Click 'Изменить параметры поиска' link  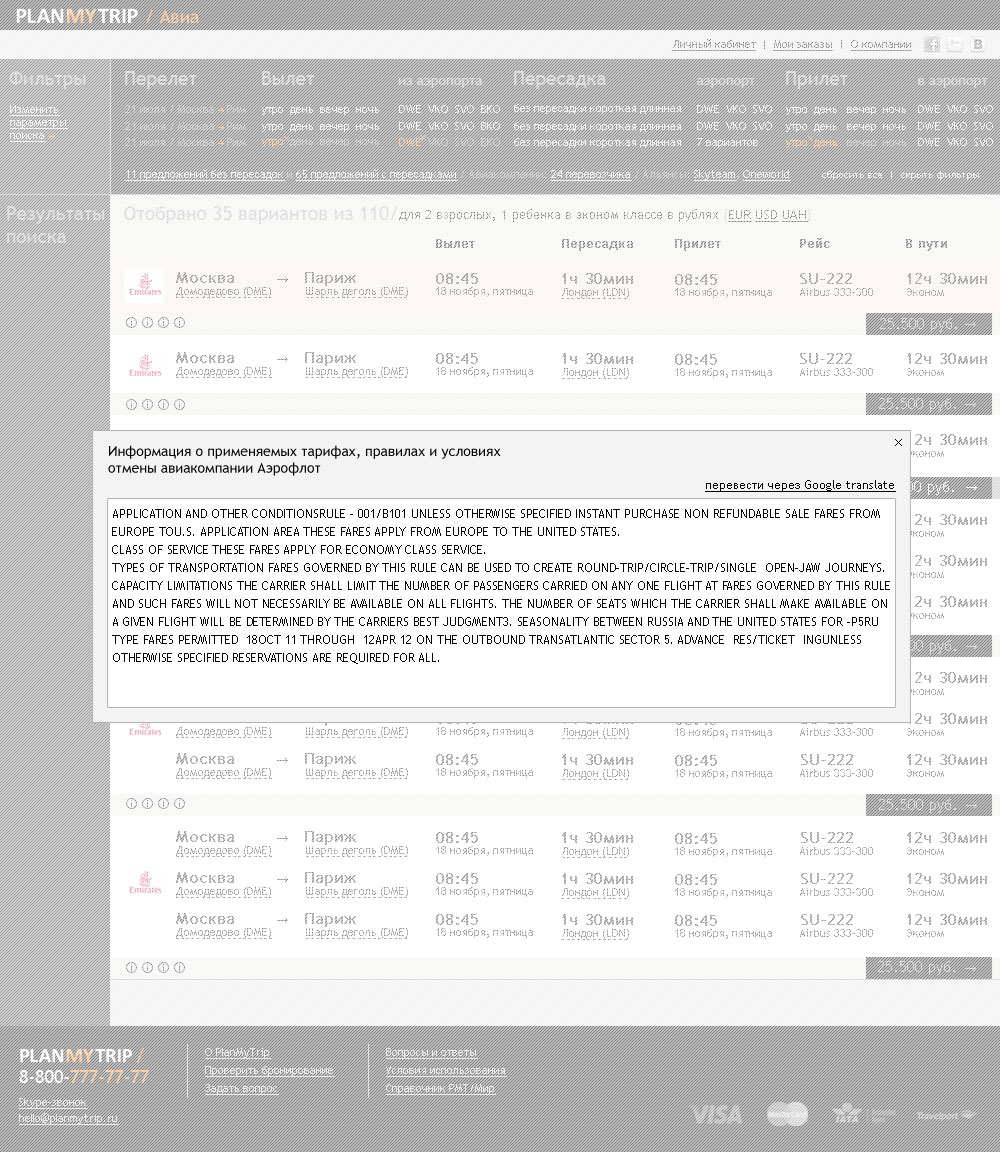coord(37,123)
